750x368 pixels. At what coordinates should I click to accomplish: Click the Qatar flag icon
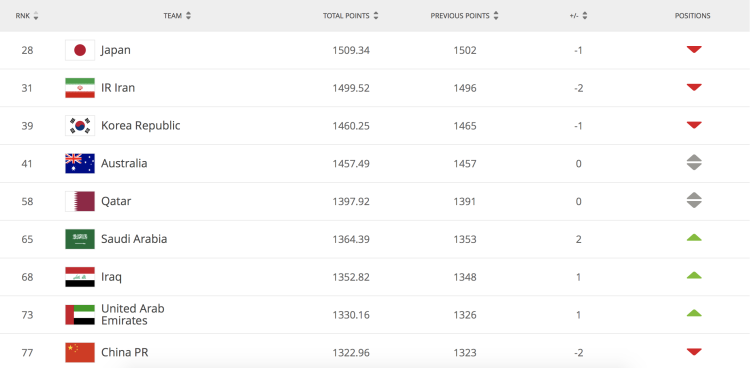pyautogui.click(x=80, y=201)
